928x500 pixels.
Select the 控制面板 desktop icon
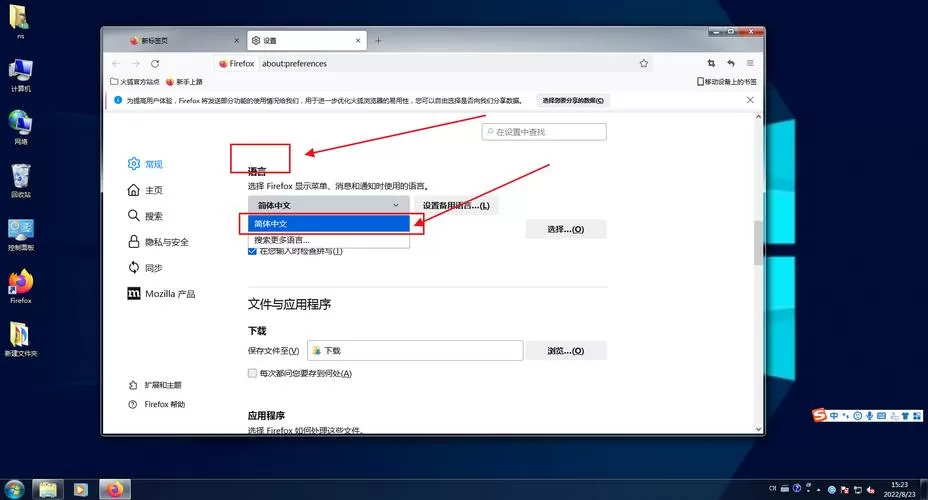[21, 234]
